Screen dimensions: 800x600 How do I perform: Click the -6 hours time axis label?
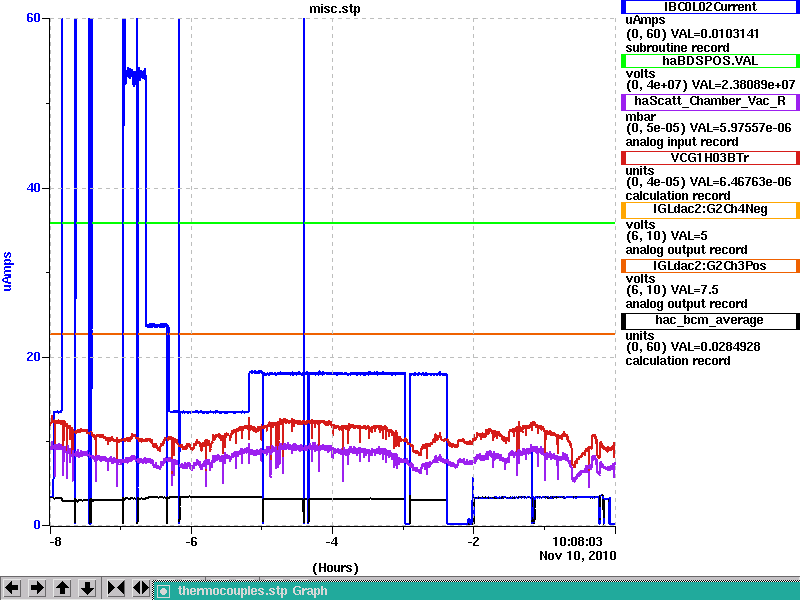pos(191,541)
